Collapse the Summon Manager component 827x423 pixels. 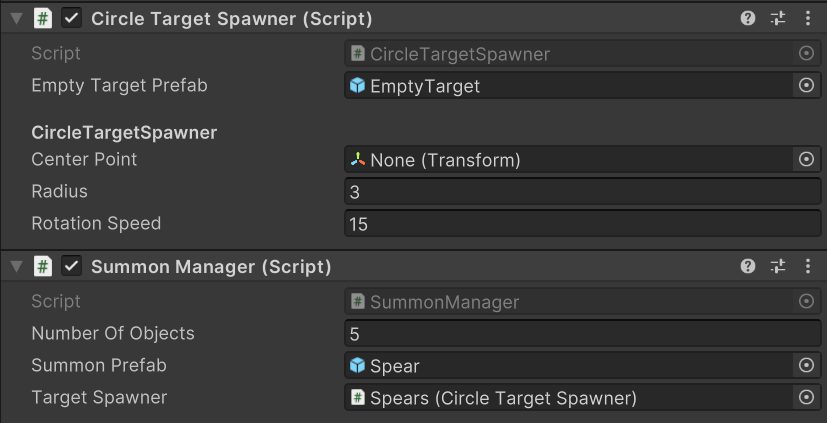(x=16, y=266)
